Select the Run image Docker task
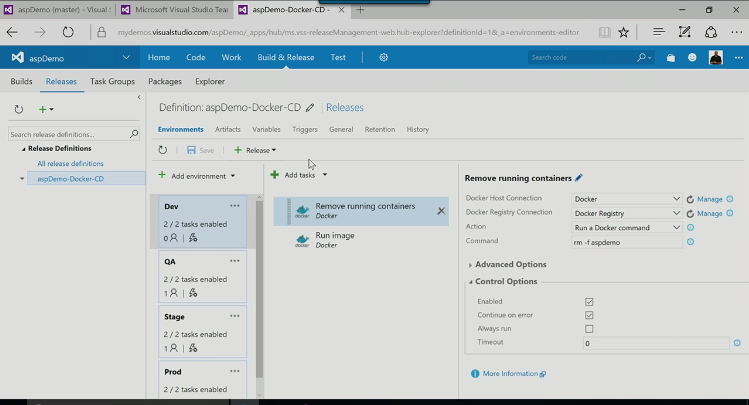The image size is (749, 405). pyautogui.click(x=334, y=240)
